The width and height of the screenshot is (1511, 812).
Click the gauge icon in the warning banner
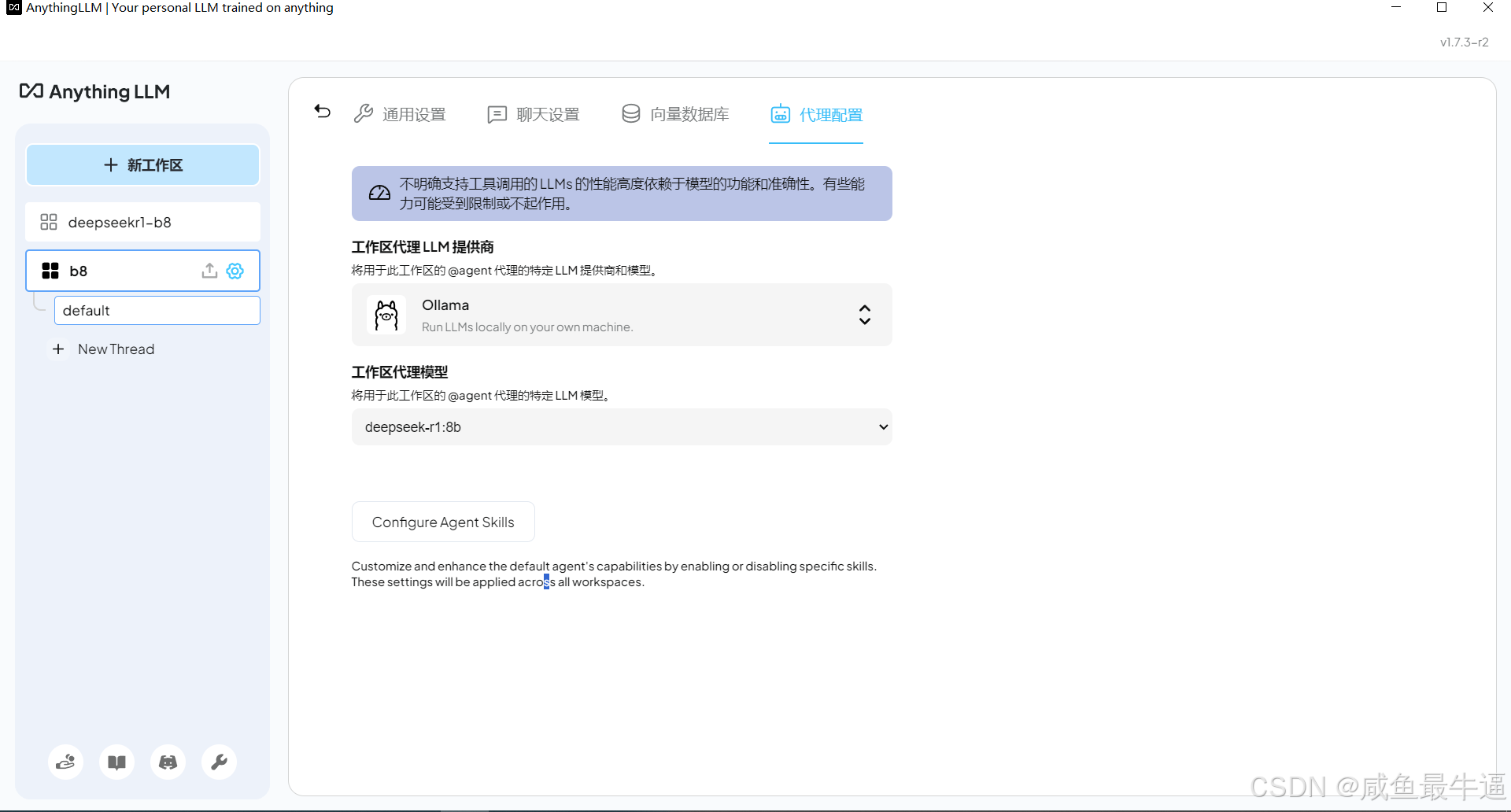tap(379, 194)
